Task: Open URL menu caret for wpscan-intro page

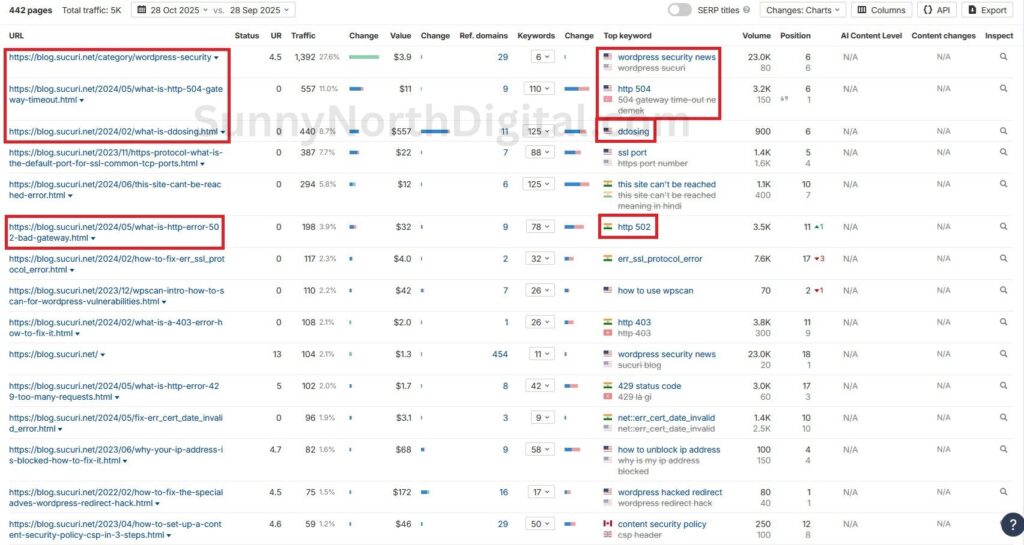Action: [164, 302]
